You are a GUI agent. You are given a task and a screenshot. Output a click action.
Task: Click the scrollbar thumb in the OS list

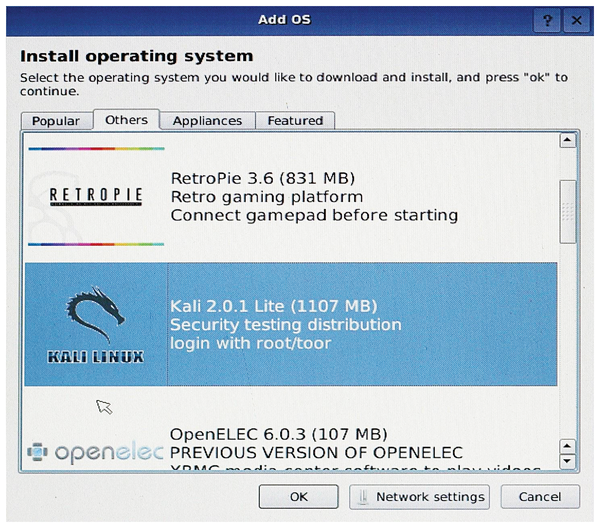tap(568, 212)
